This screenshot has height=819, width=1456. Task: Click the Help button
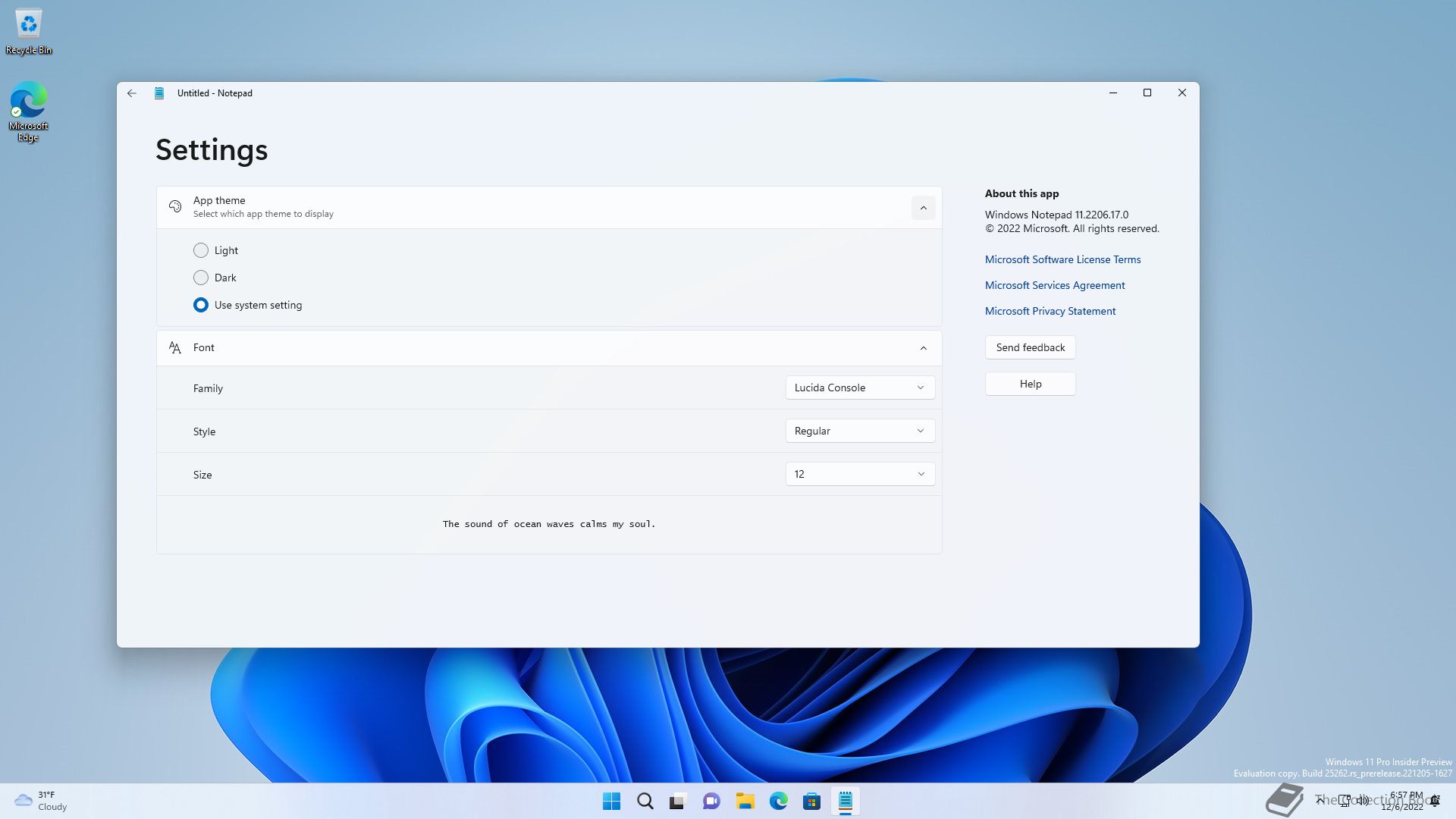pyautogui.click(x=1030, y=384)
